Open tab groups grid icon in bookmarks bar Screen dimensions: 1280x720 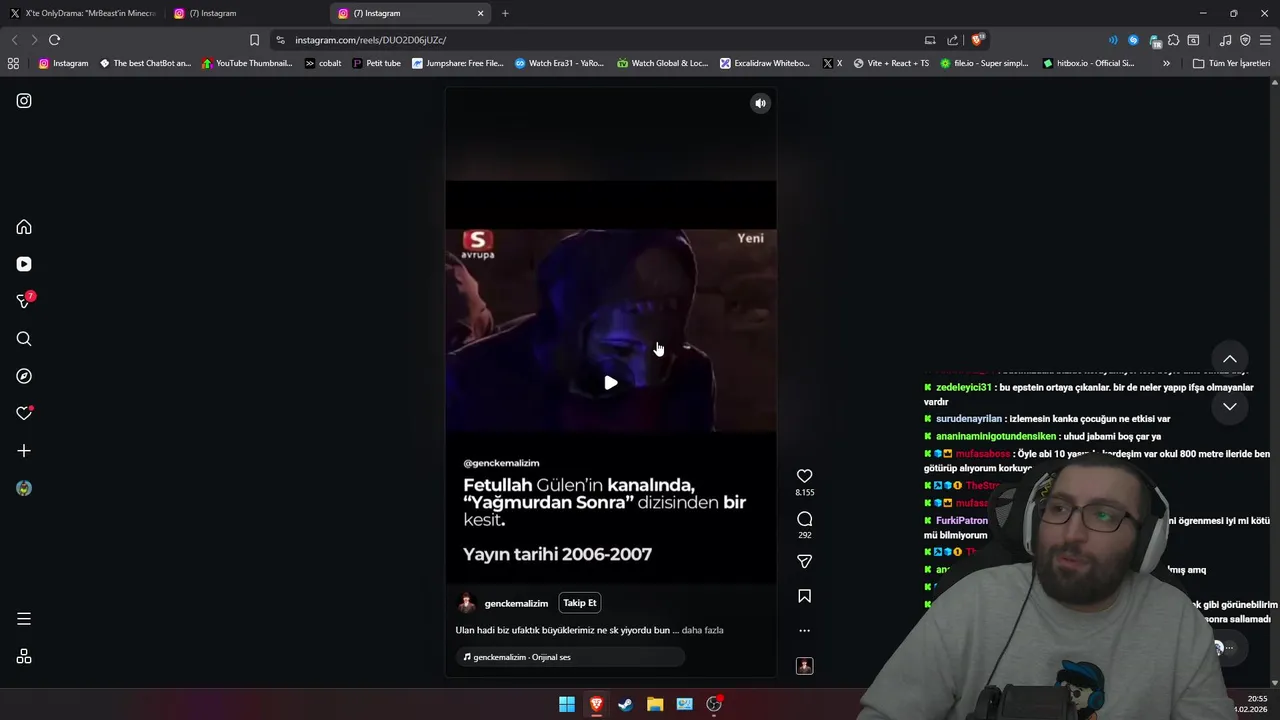pos(13,63)
